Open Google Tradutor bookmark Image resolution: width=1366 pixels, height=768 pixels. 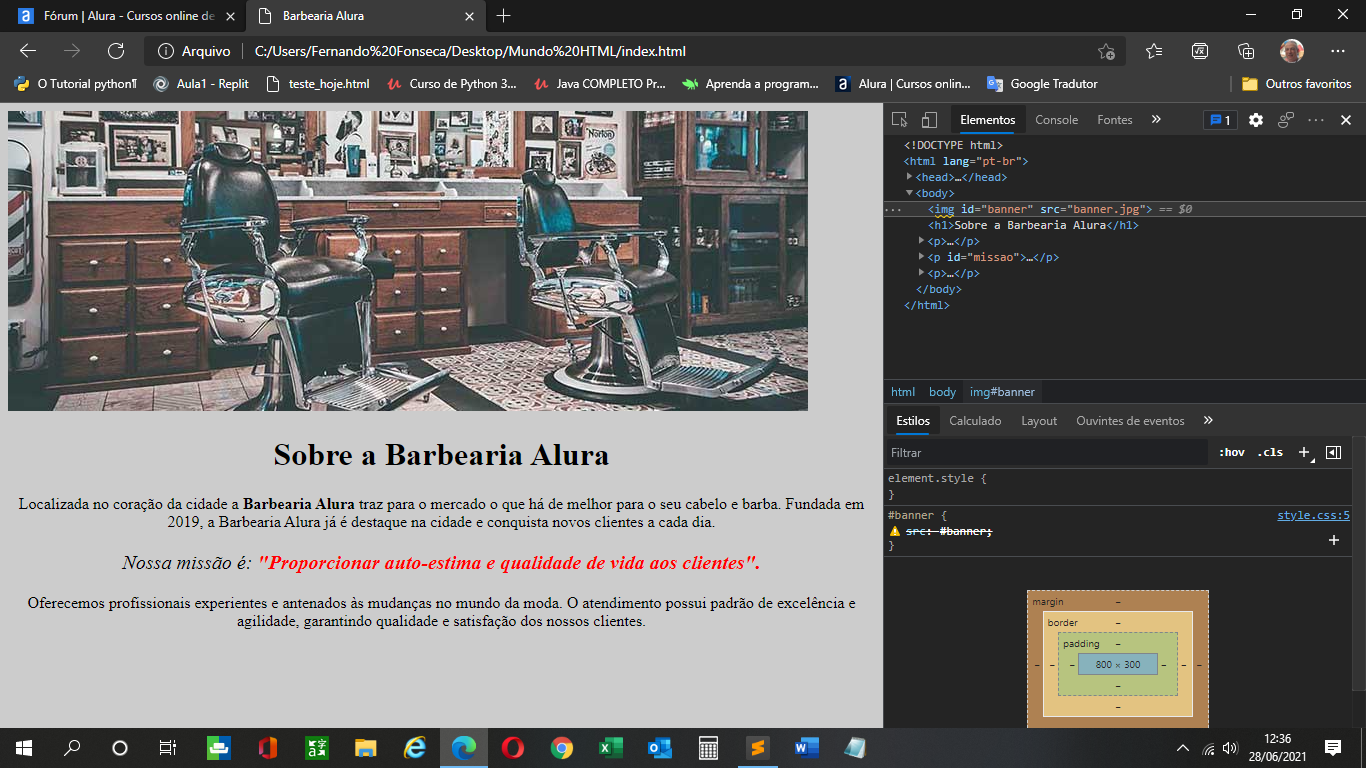(1043, 84)
